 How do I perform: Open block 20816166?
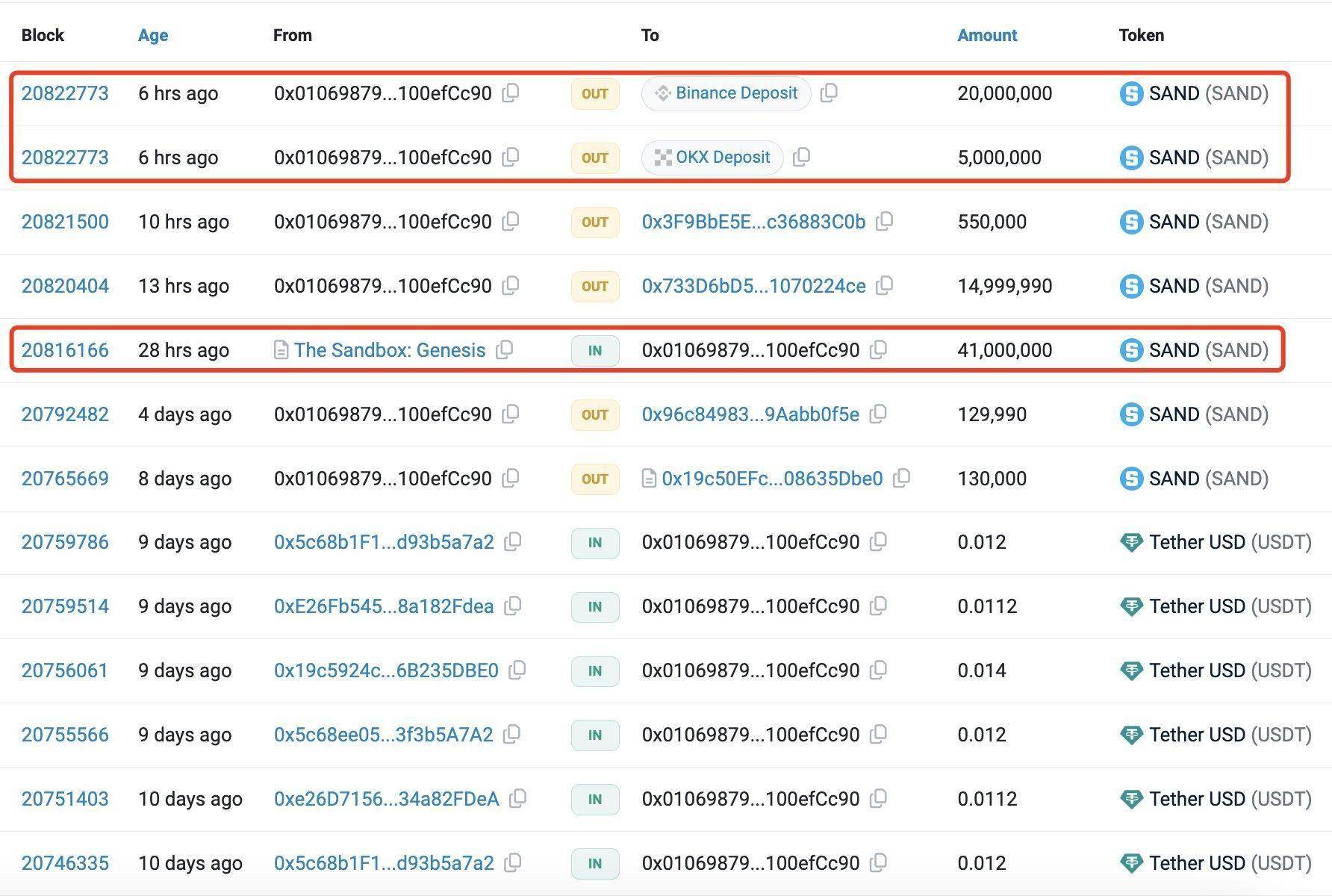[65, 350]
